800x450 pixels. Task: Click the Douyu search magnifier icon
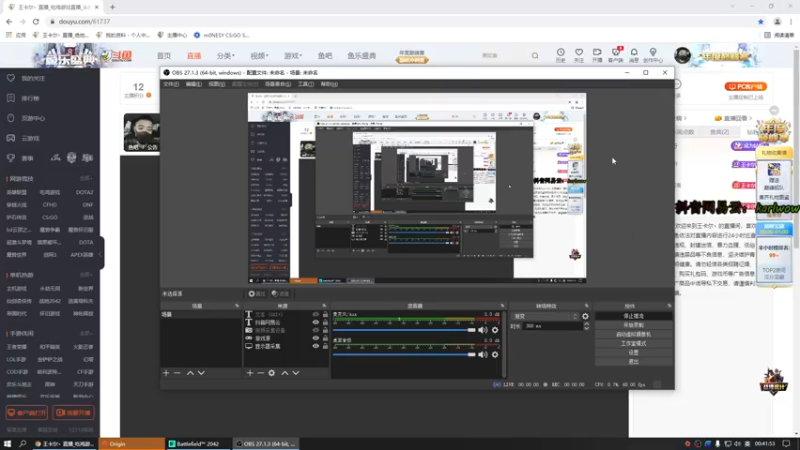click(x=535, y=56)
